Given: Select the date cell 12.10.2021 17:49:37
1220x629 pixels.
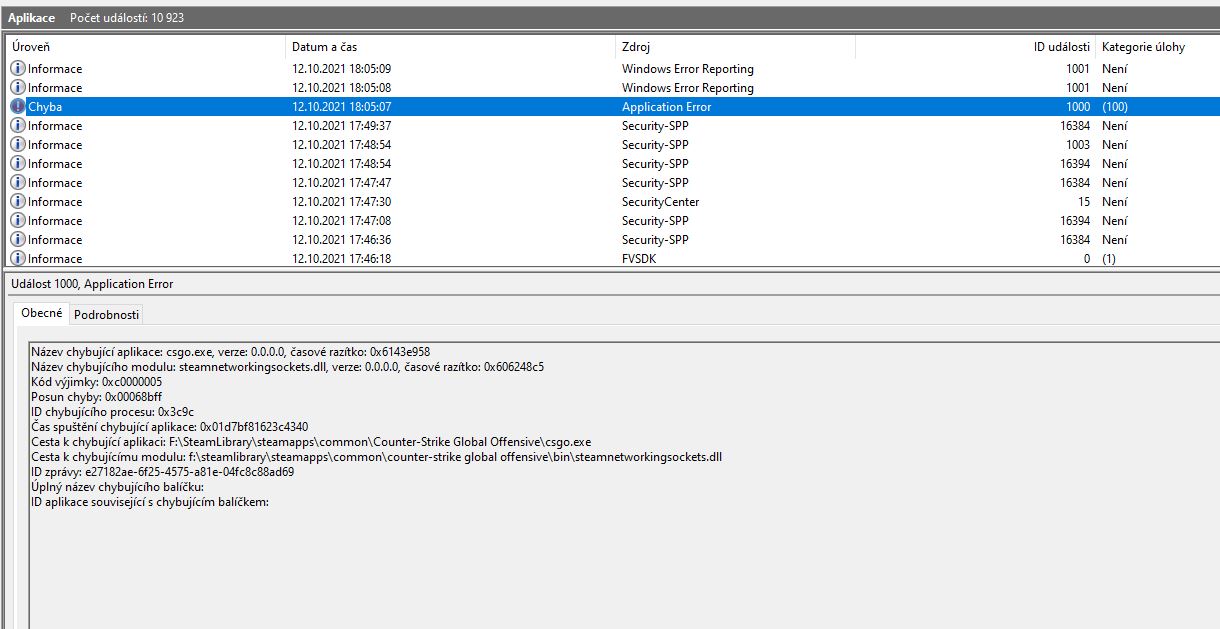Looking at the screenshot, I should click(x=341, y=126).
